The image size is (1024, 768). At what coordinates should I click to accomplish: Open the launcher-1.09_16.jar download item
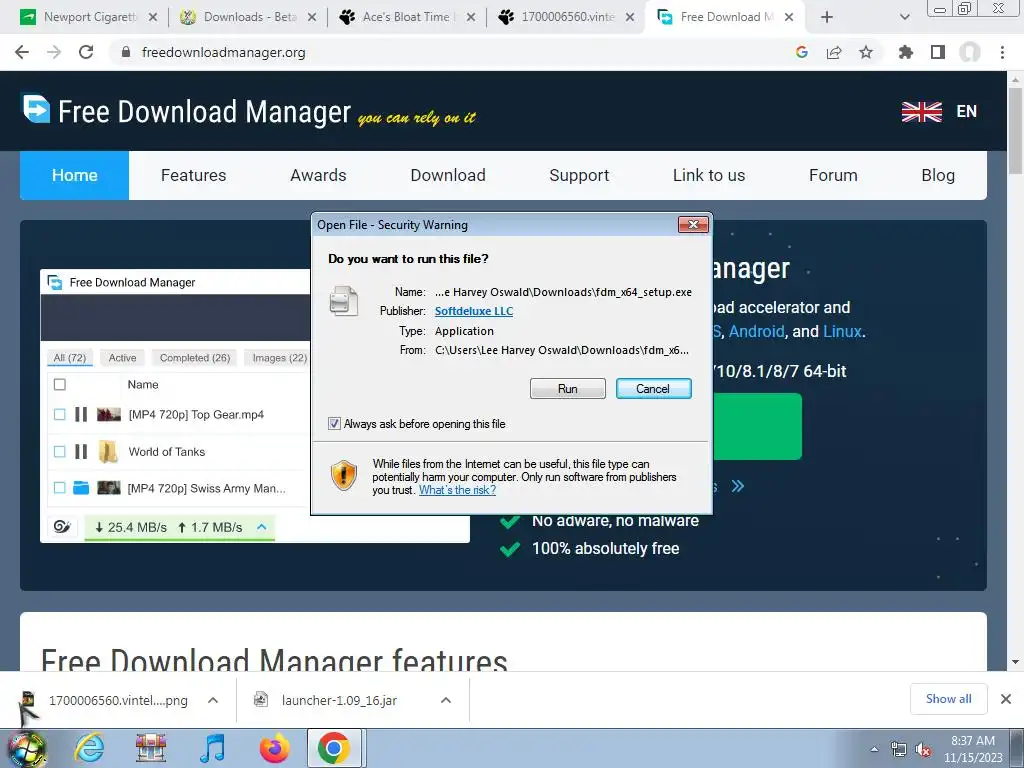coord(339,700)
